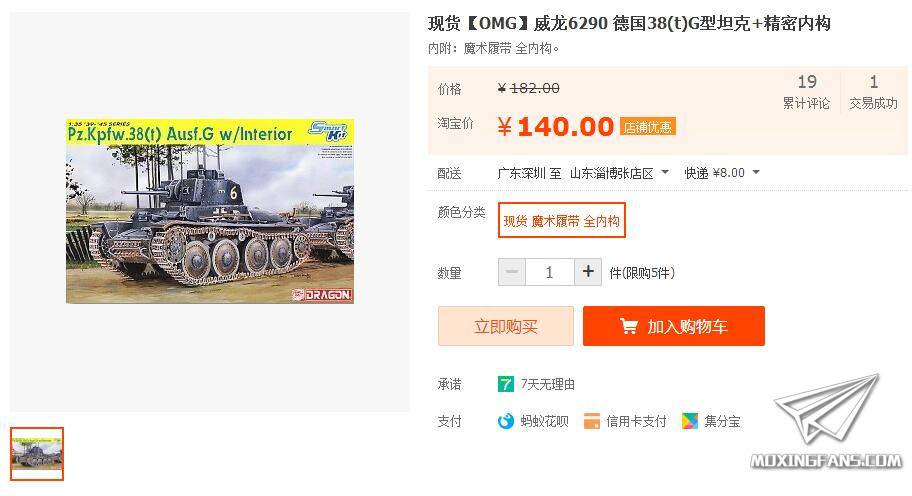Select the small product thumbnail below image
The width and height of the screenshot is (912, 496).
pyautogui.click(x=37, y=454)
